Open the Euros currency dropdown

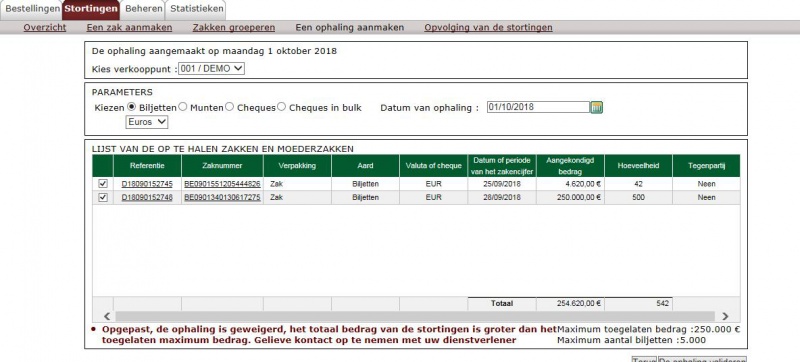tap(147, 122)
